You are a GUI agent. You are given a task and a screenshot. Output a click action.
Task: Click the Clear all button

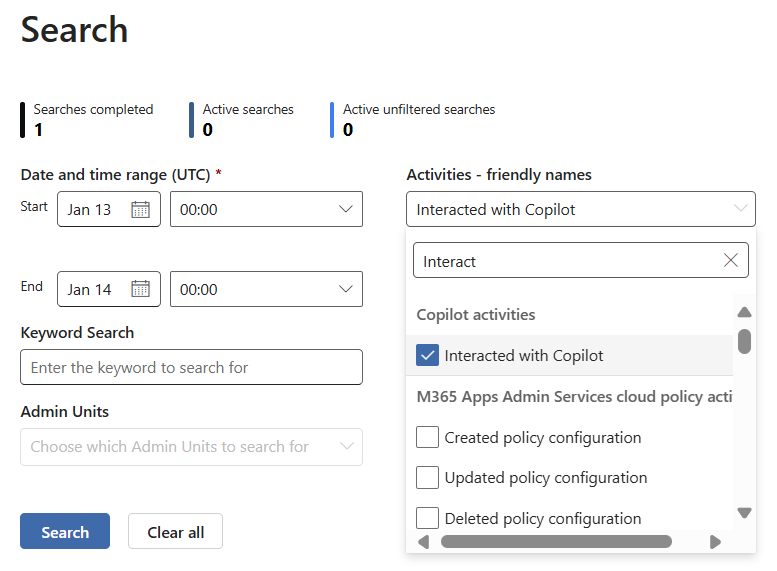[x=175, y=531]
